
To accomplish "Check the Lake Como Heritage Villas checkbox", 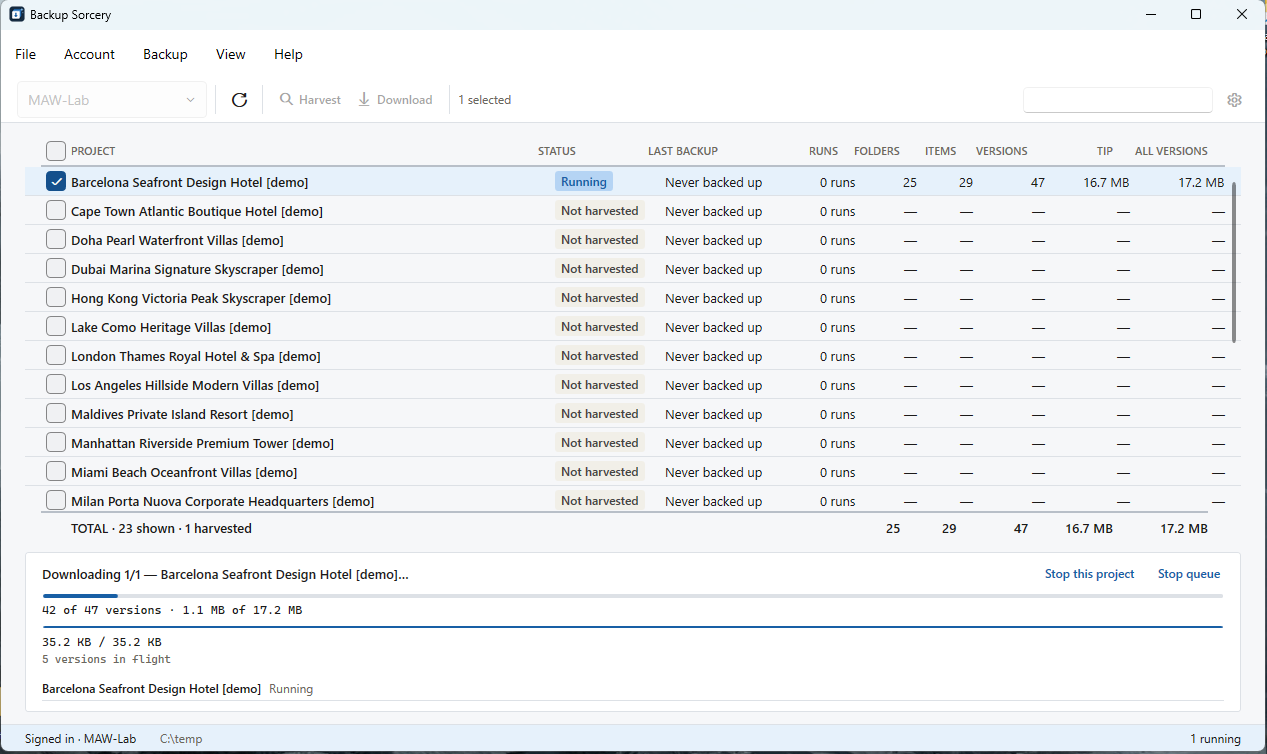I will pos(56,327).
